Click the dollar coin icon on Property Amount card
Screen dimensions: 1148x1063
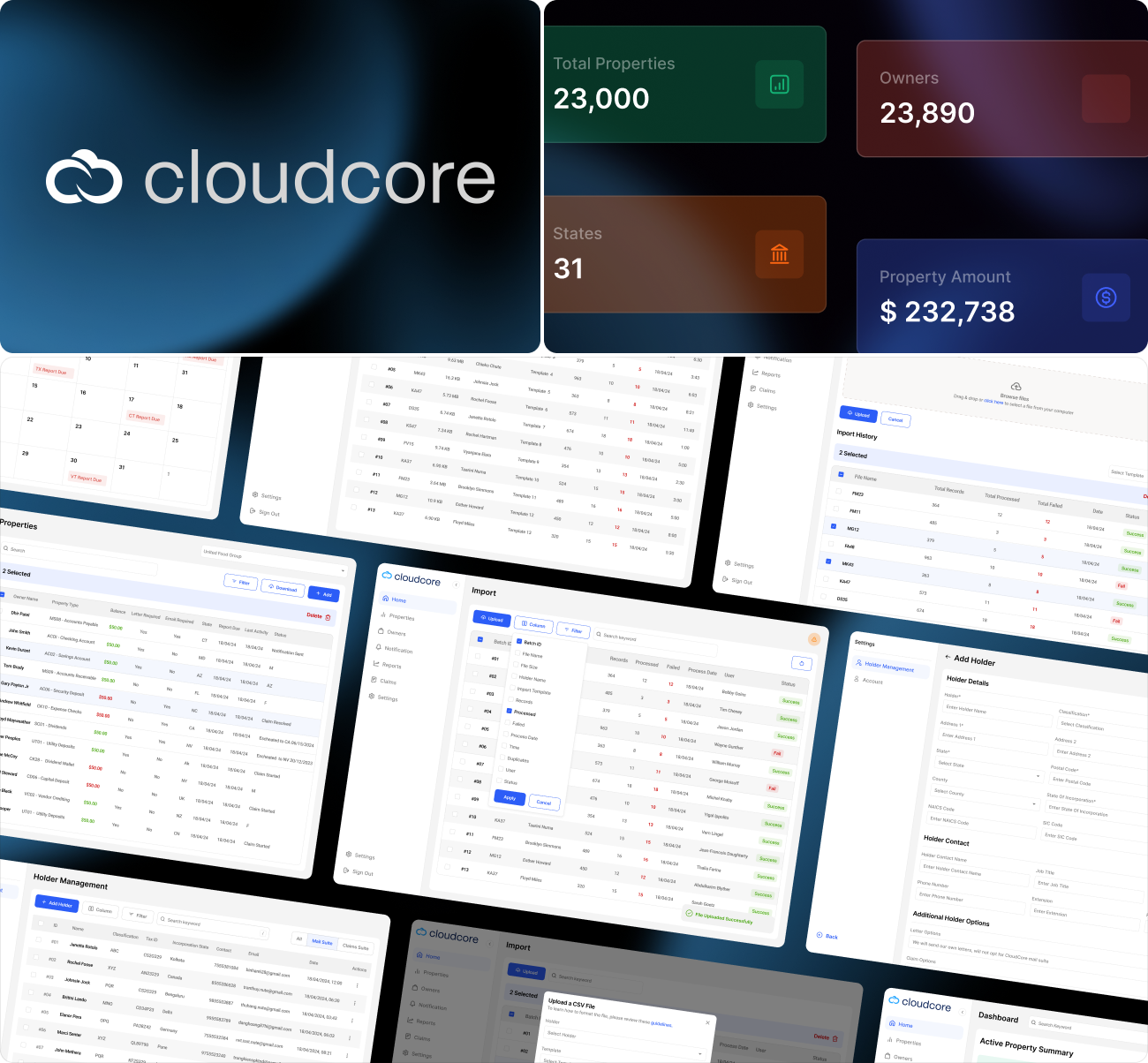click(x=1106, y=298)
